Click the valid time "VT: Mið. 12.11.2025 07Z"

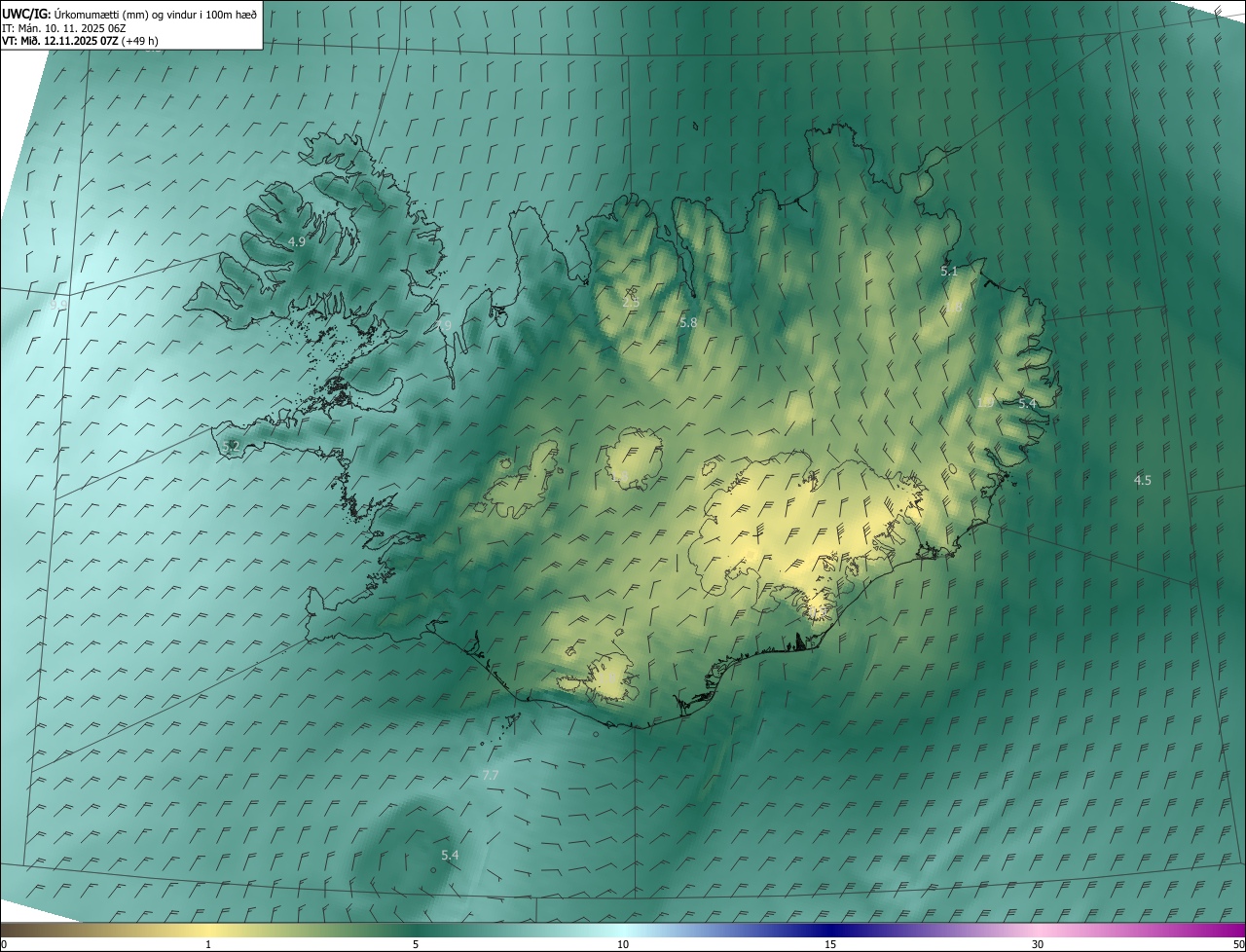click(59, 41)
